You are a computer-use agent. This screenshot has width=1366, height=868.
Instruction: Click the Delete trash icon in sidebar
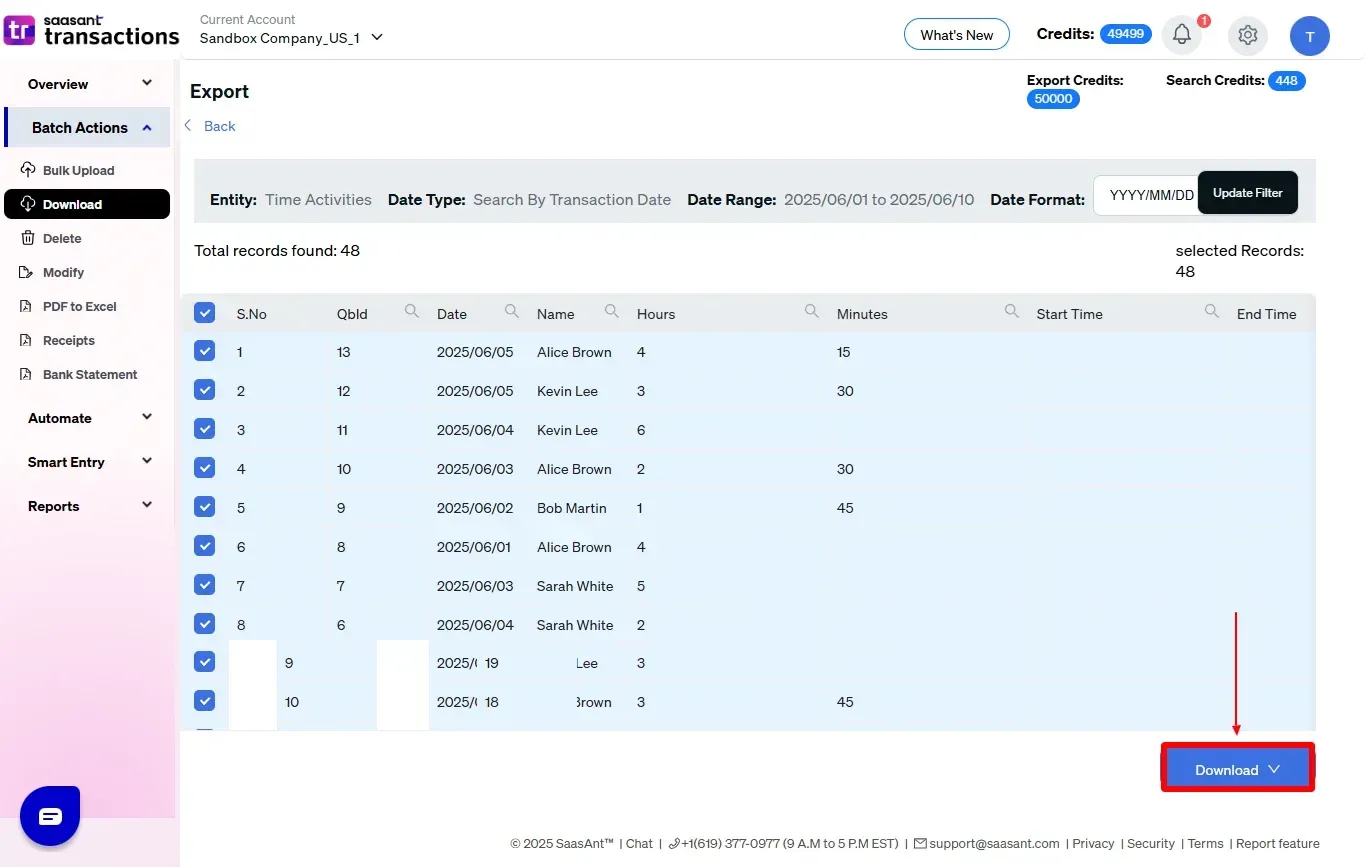pyautogui.click(x=28, y=238)
